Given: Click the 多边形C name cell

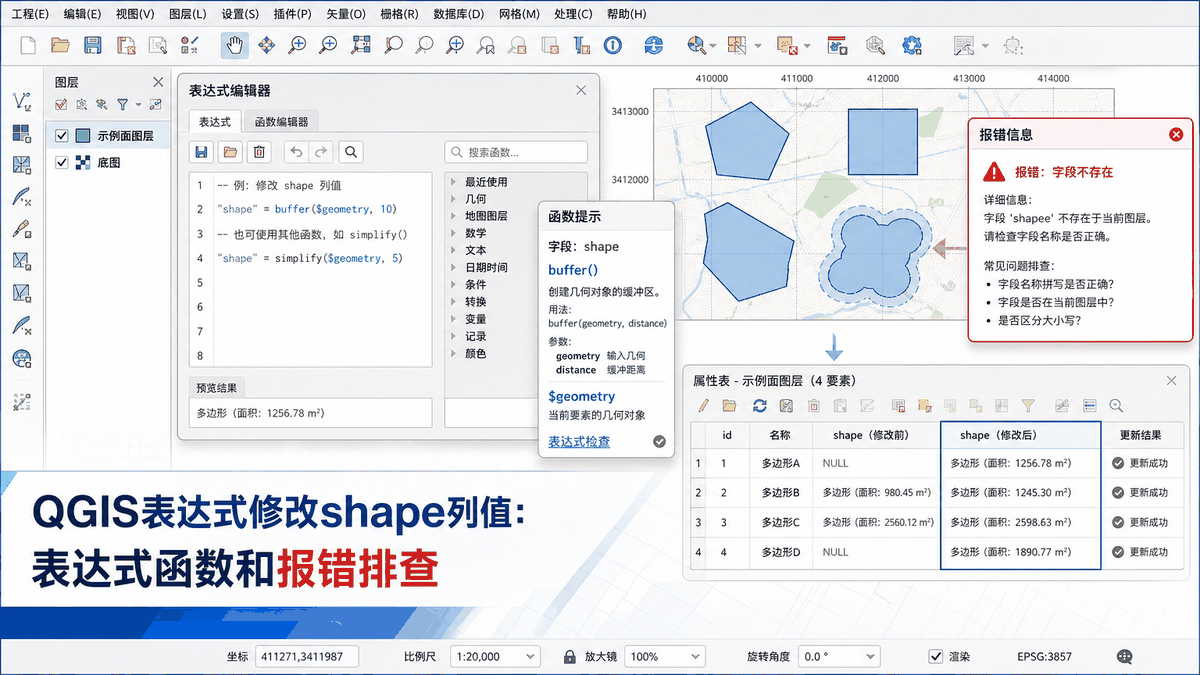Looking at the screenshot, I should (x=780, y=522).
